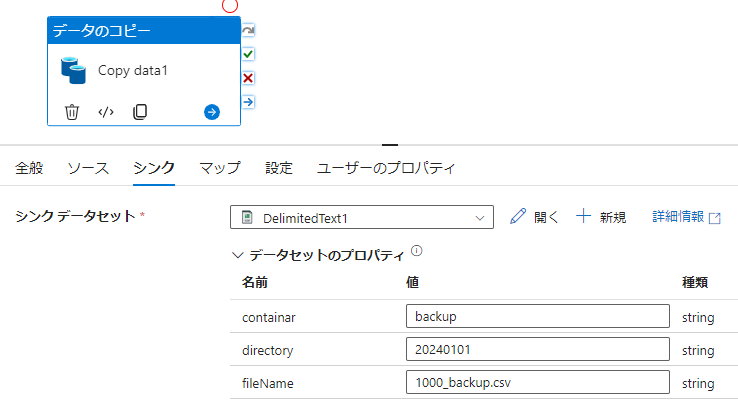
Task: Click the plus icon for 新規 dataset
Action: (x=583, y=216)
